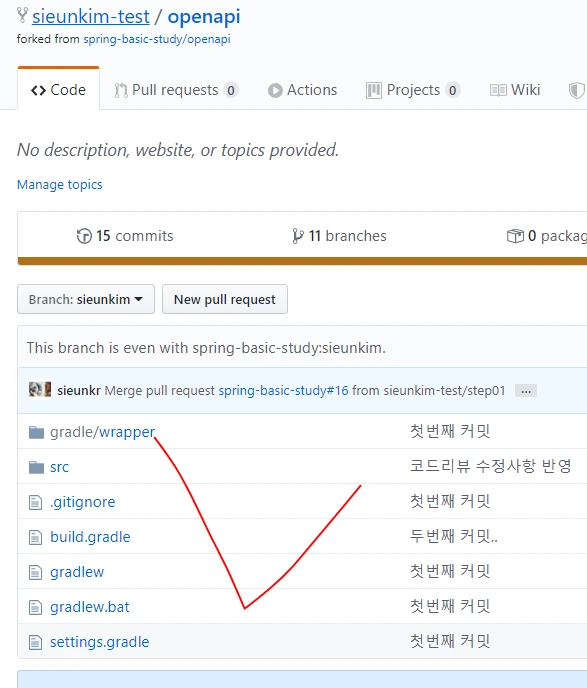The height and width of the screenshot is (688, 587).
Task: Open the src folder
Action: [60, 467]
